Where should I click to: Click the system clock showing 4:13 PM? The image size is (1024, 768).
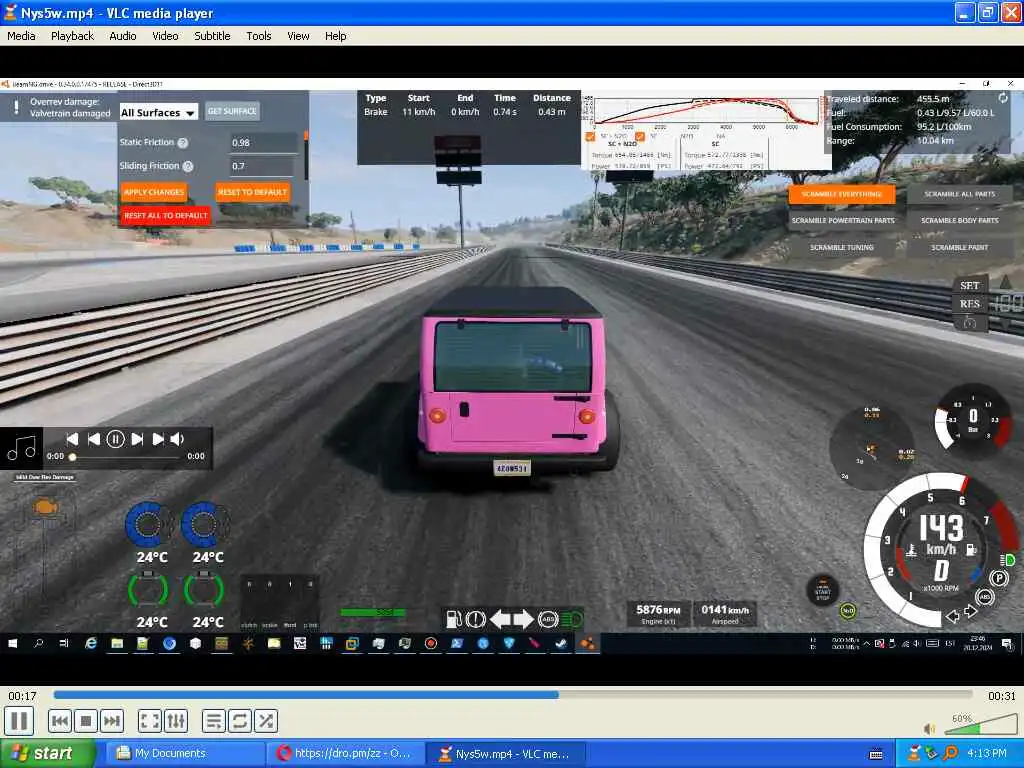[x=987, y=754]
